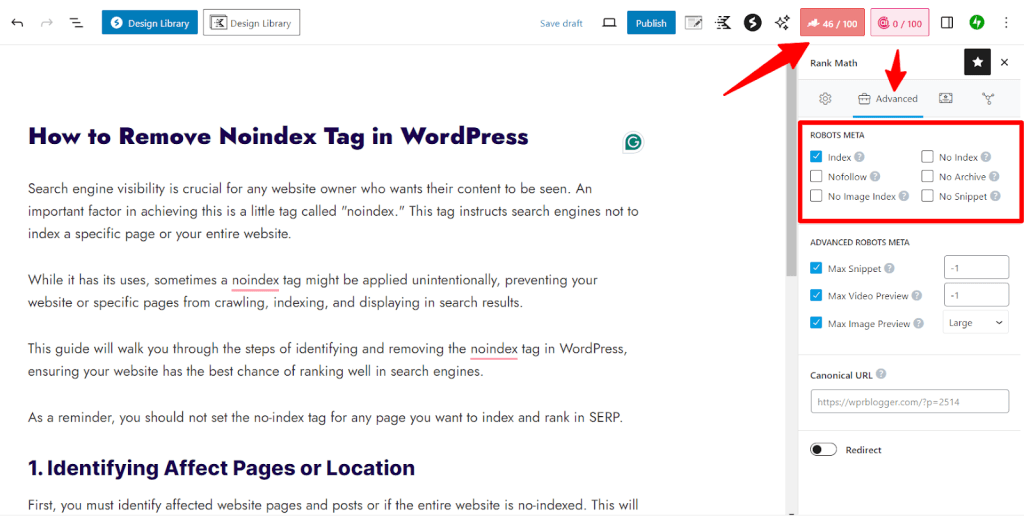Open the document overview list icon
This screenshot has height=528, width=1024.
[x=76, y=23]
